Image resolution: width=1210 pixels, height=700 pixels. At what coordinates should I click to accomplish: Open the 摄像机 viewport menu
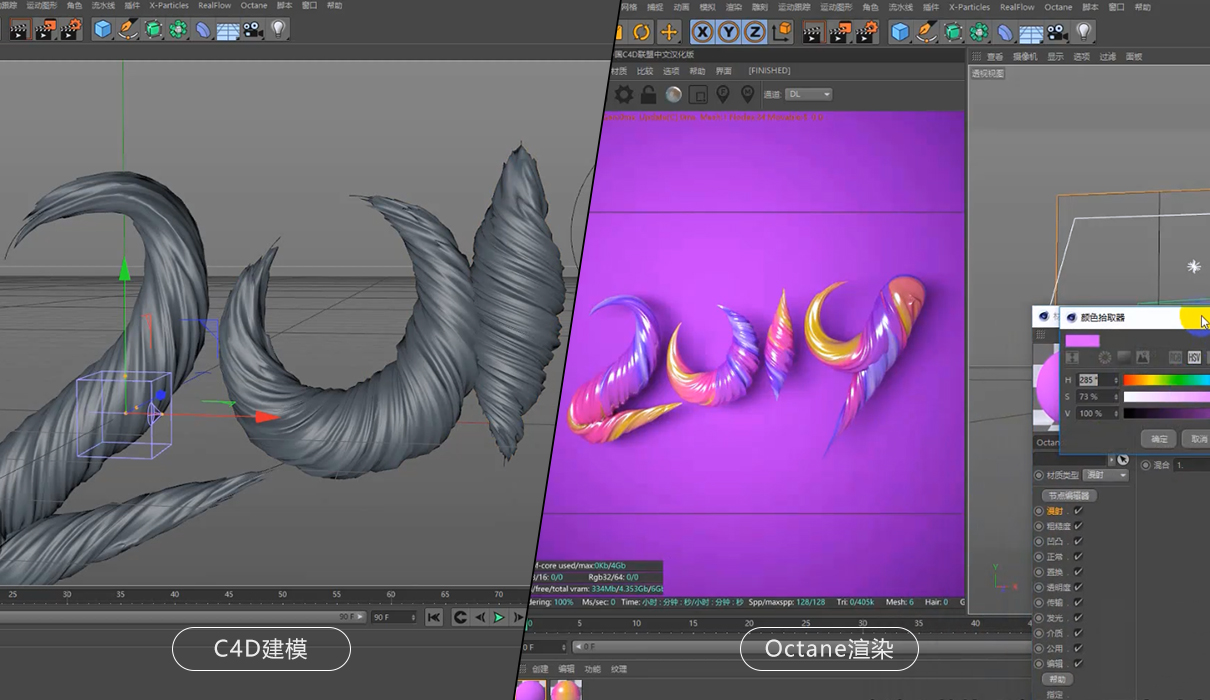click(1025, 57)
